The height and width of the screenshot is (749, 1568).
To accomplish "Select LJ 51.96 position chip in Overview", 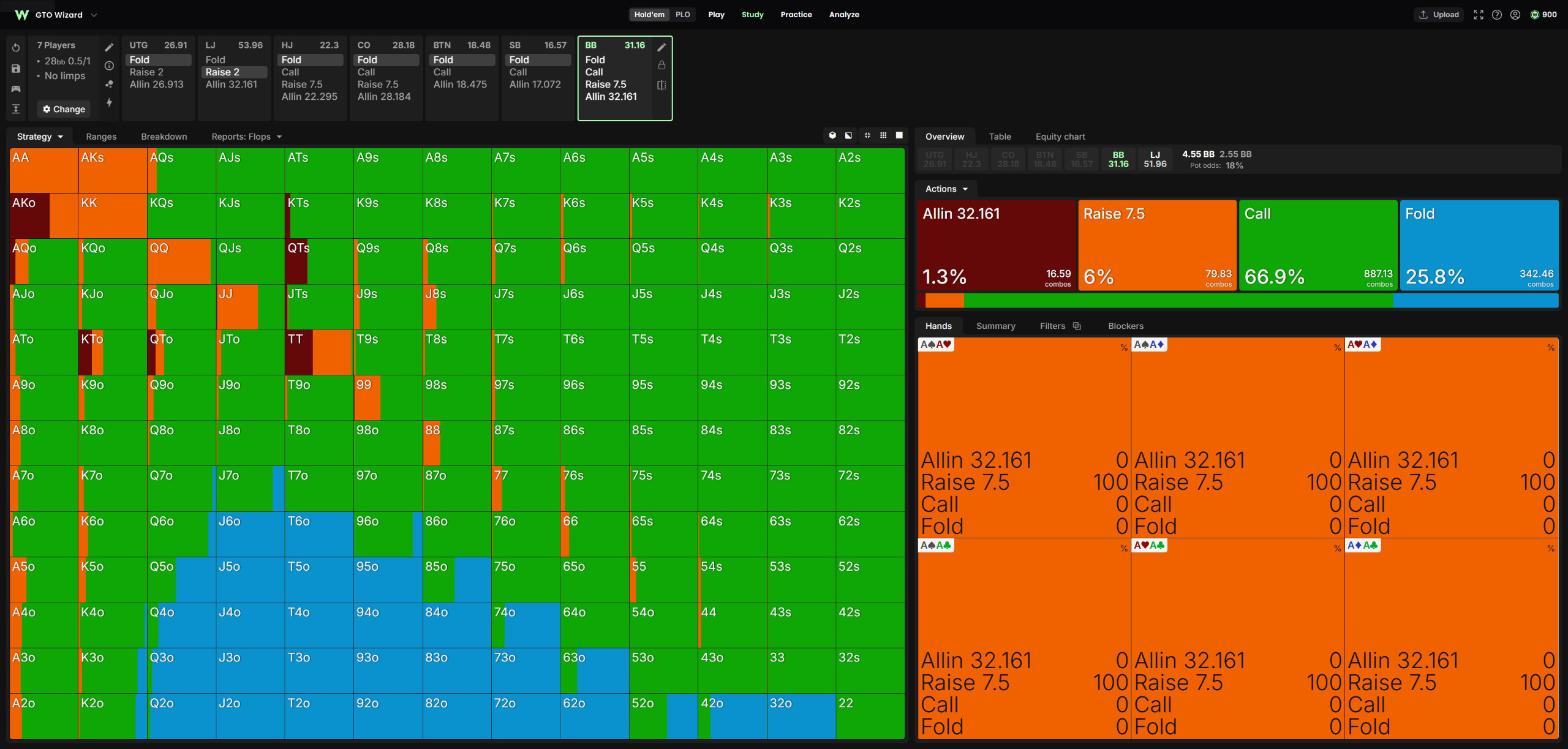I will [1155, 160].
